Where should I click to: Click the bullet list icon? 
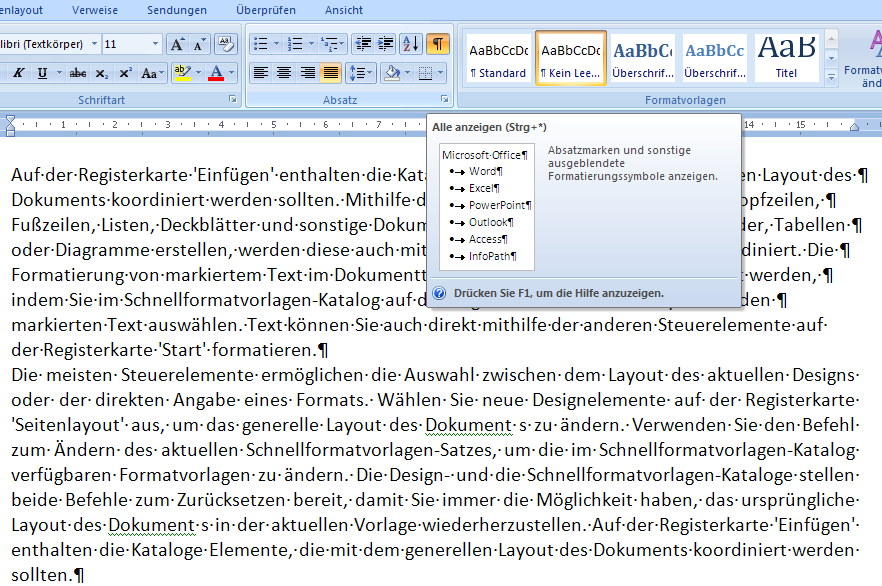click(x=260, y=44)
